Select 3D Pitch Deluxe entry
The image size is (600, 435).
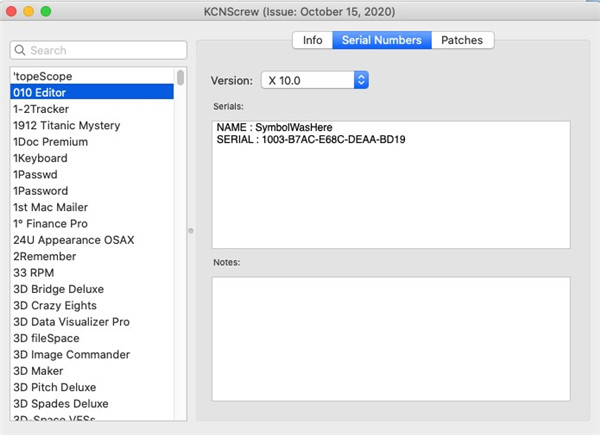pyautogui.click(x=92, y=387)
